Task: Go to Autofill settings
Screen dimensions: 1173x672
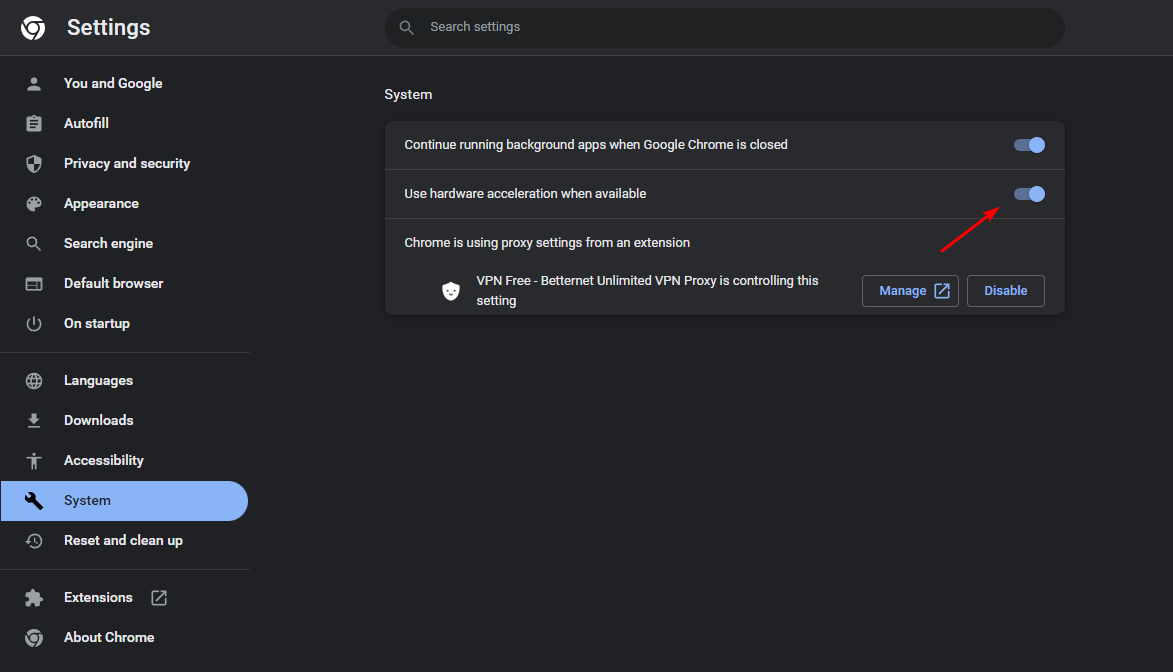Action: point(124,123)
